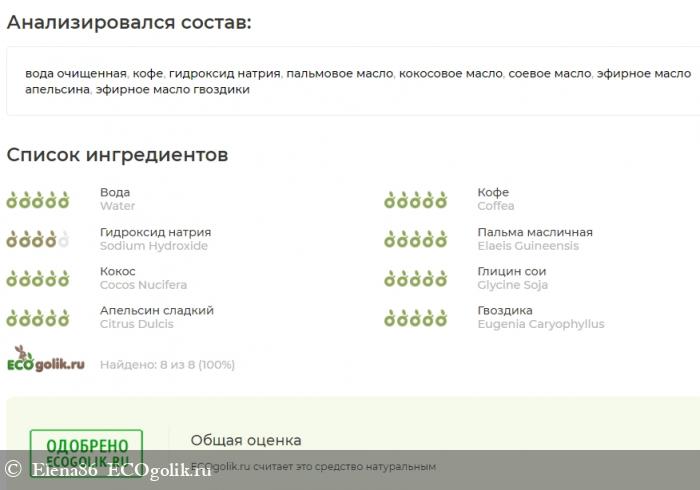This screenshot has height=490, width=700.
Task: Open the Вода ingredient link
Action: tap(115, 192)
